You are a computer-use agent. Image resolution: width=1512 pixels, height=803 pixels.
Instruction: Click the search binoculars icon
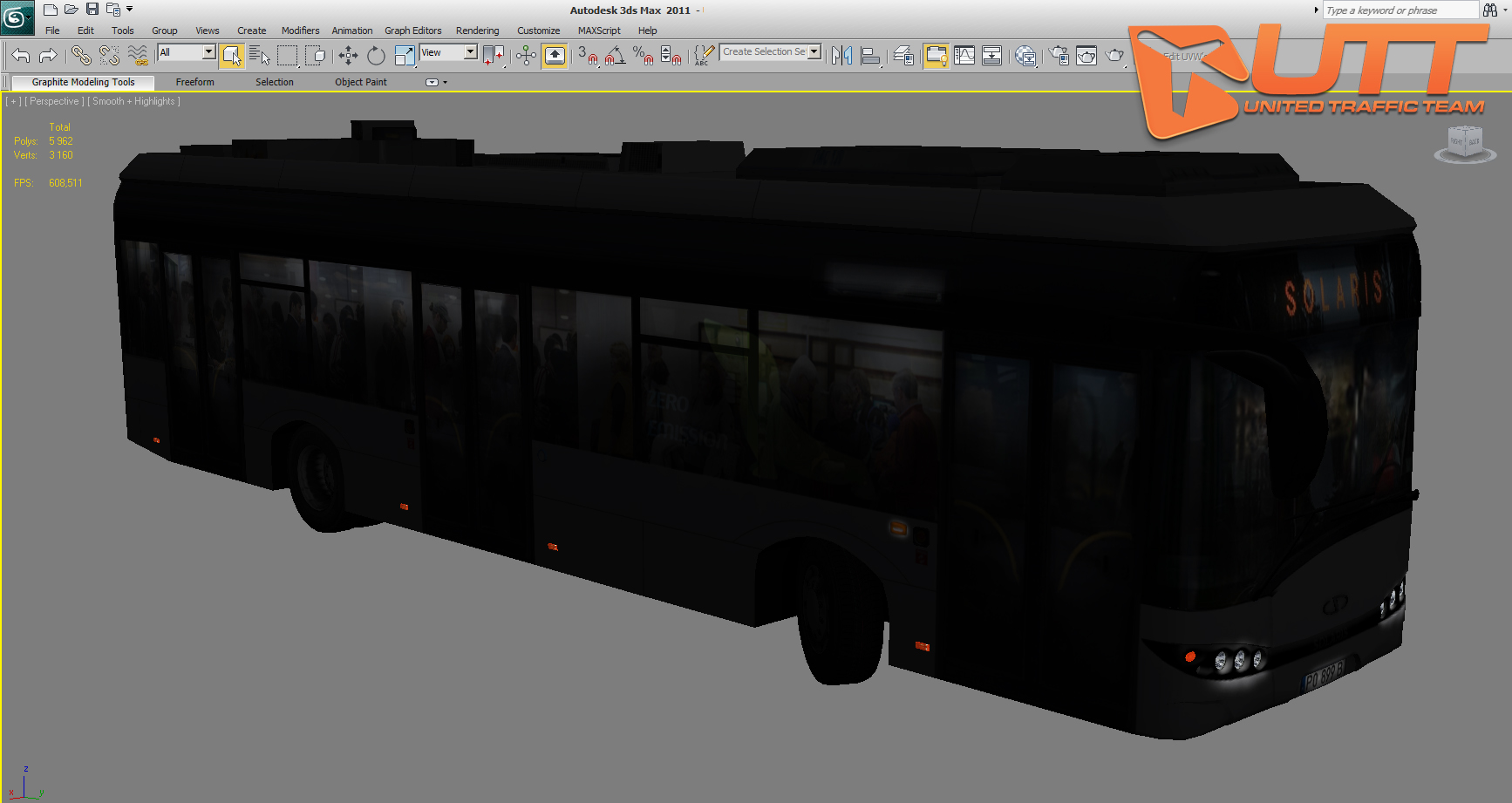click(1490, 10)
